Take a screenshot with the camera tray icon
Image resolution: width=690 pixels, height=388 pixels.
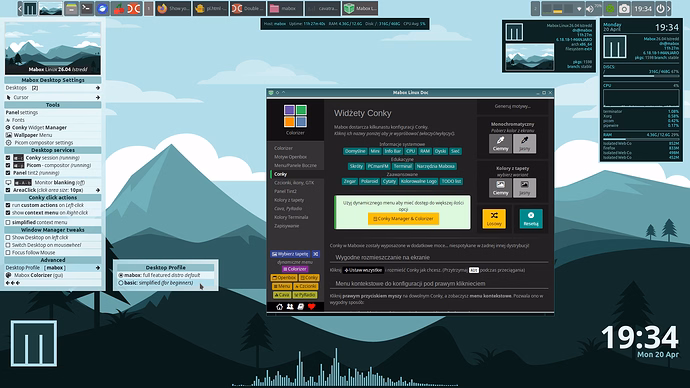point(624,8)
